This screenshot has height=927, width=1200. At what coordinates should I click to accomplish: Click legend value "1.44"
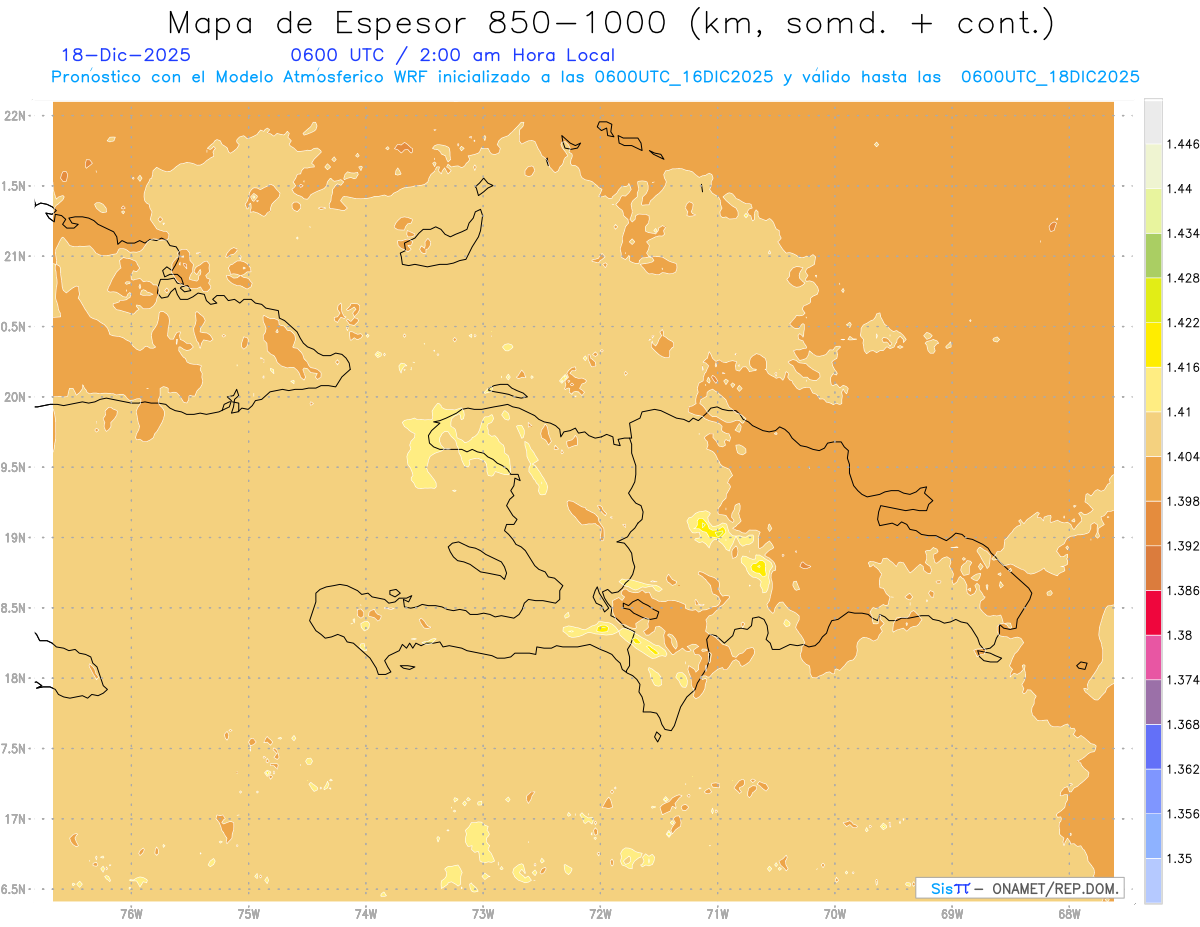[1178, 189]
